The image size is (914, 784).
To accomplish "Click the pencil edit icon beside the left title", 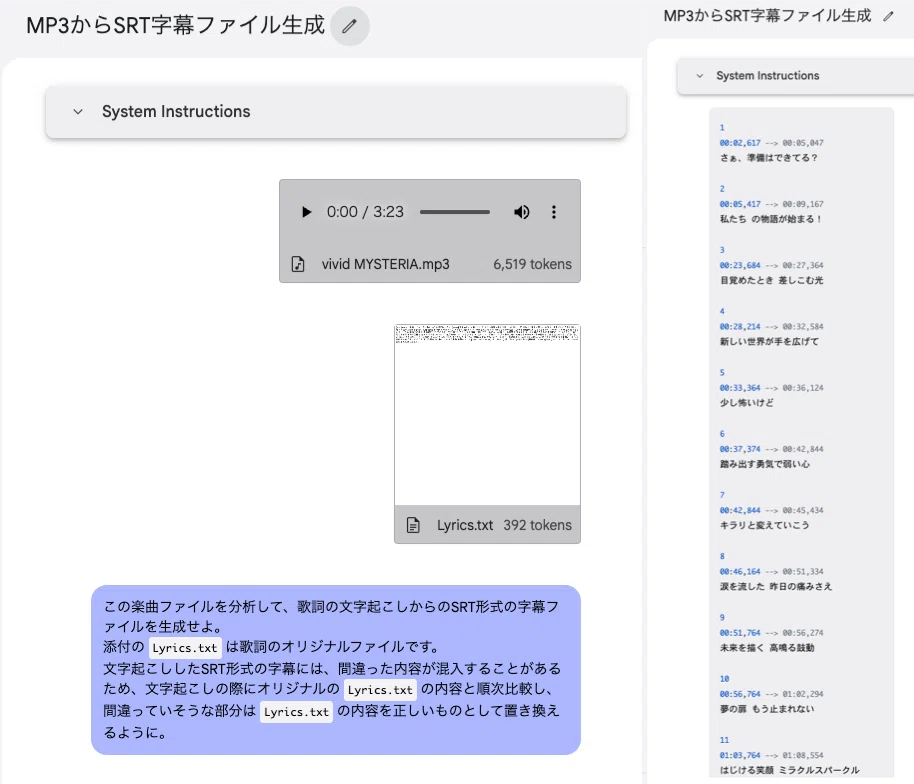I will point(349,26).
